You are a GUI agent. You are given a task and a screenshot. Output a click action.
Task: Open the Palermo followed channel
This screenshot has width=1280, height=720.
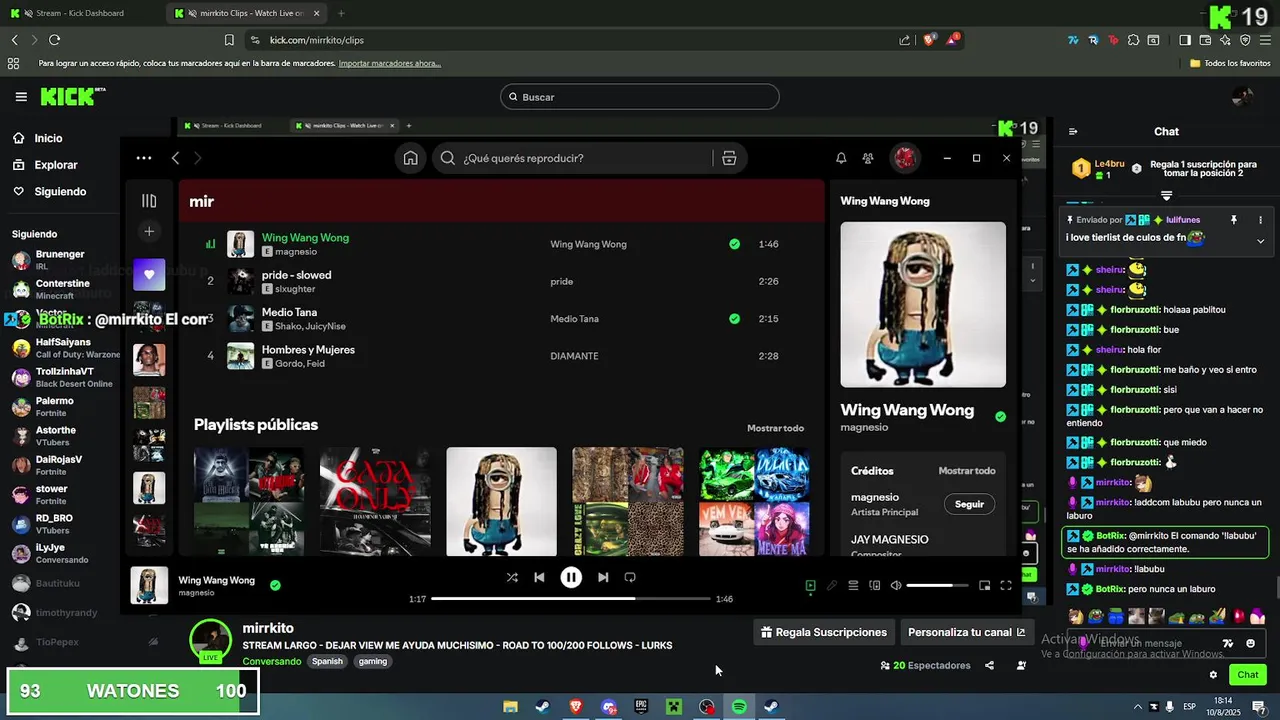pos(62,407)
